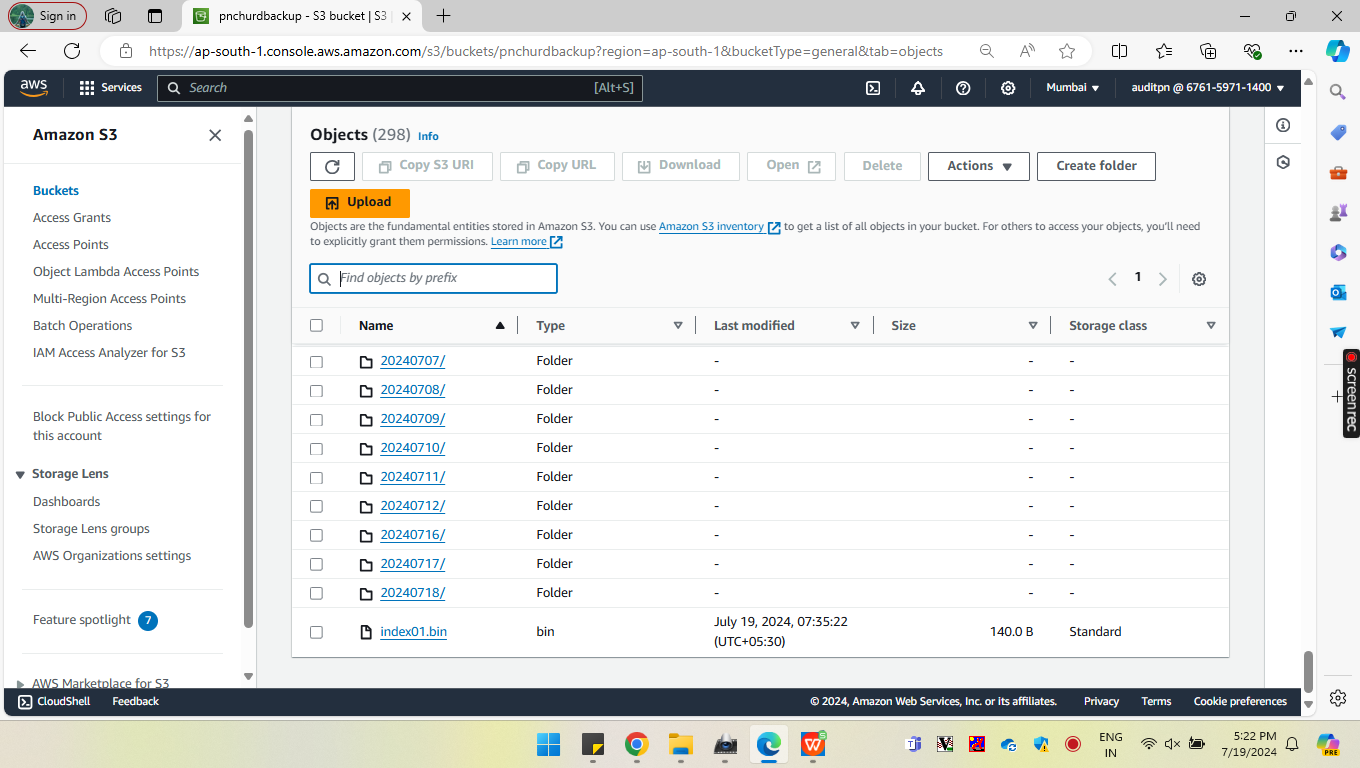Open the 20240718/ folder link

[x=413, y=593]
